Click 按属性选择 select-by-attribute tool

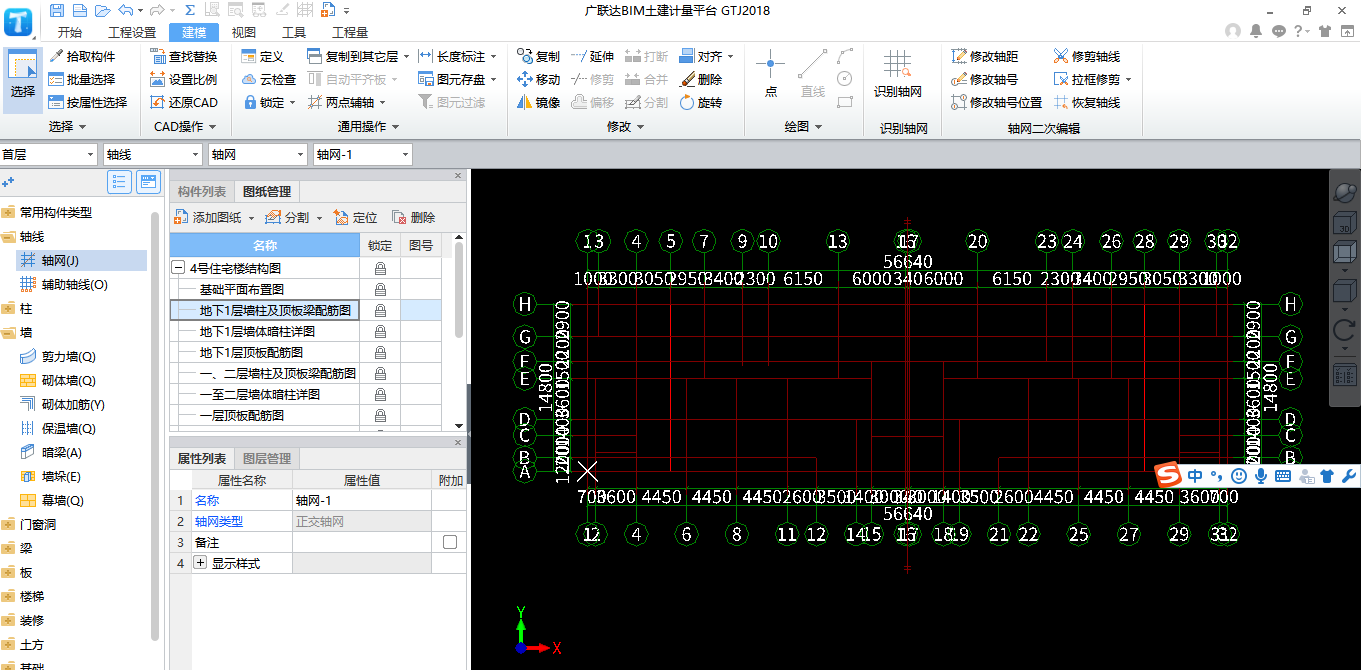coord(88,102)
